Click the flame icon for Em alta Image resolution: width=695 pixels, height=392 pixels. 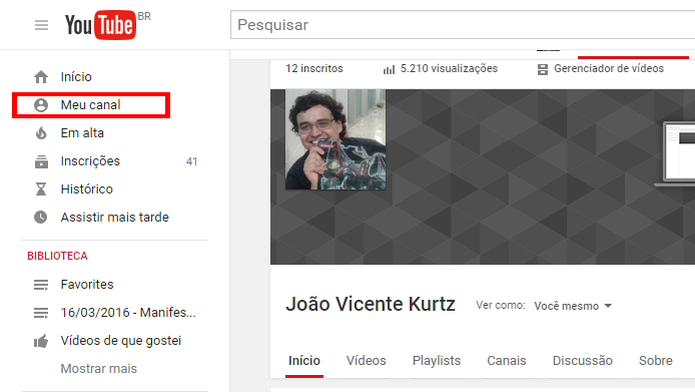[x=41, y=133]
